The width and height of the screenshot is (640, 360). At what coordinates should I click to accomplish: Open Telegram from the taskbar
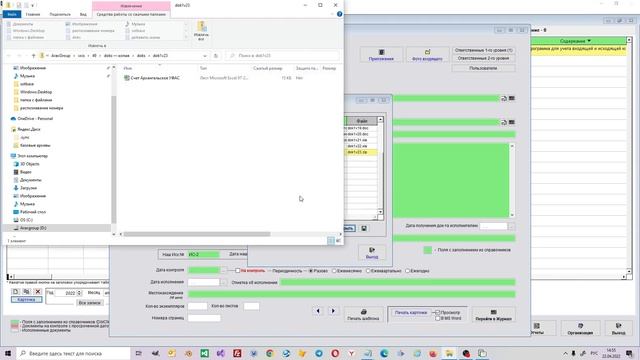[x=319, y=353]
